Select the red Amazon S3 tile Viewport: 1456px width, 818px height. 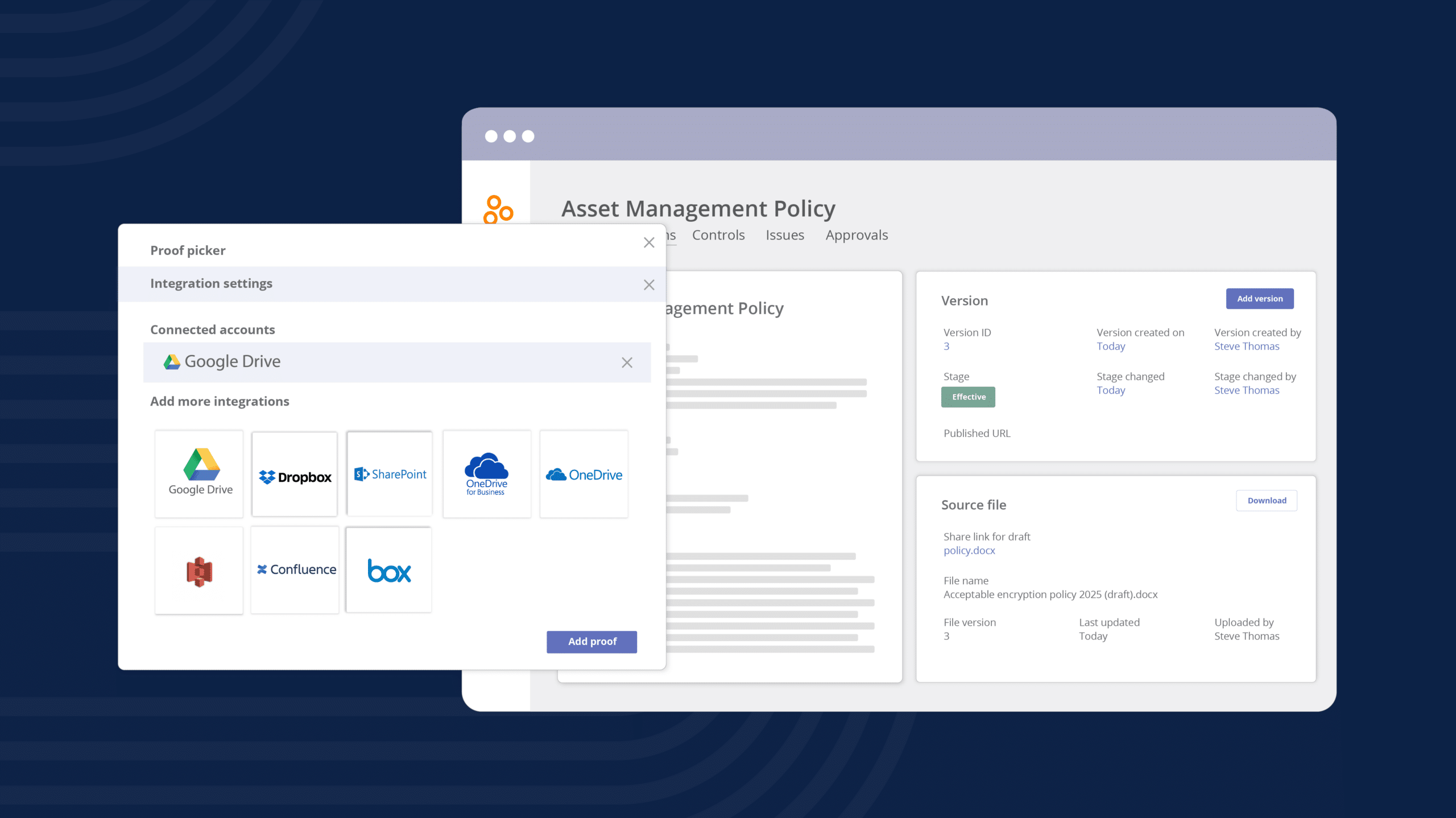pos(199,571)
